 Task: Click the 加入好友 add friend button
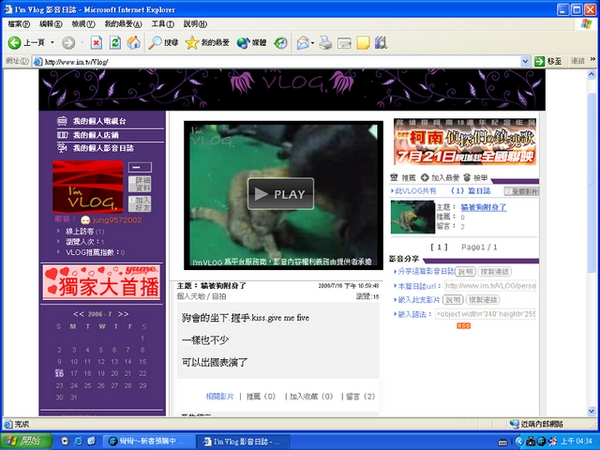140,204
